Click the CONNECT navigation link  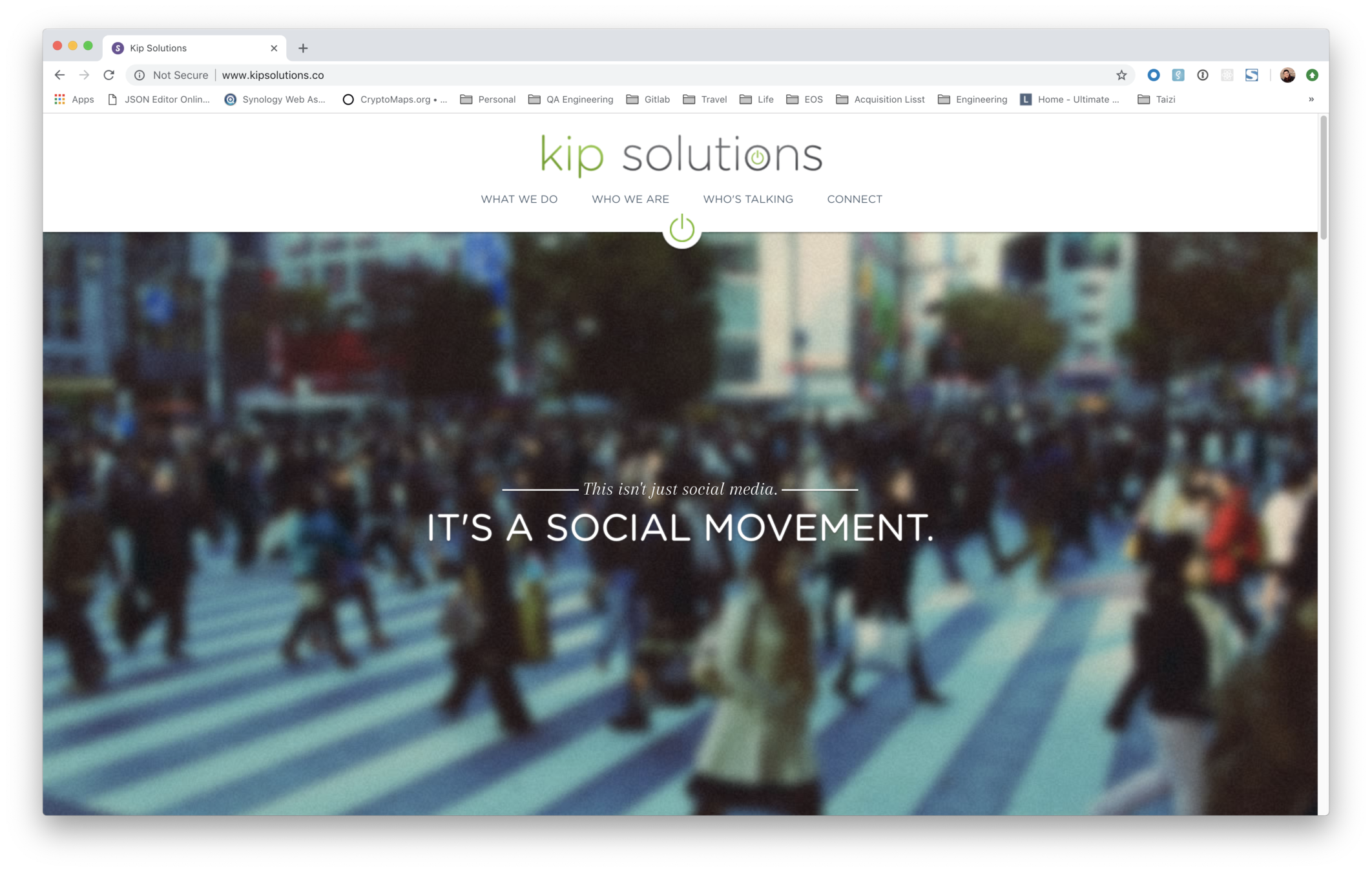pyautogui.click(x=854, y=199)
